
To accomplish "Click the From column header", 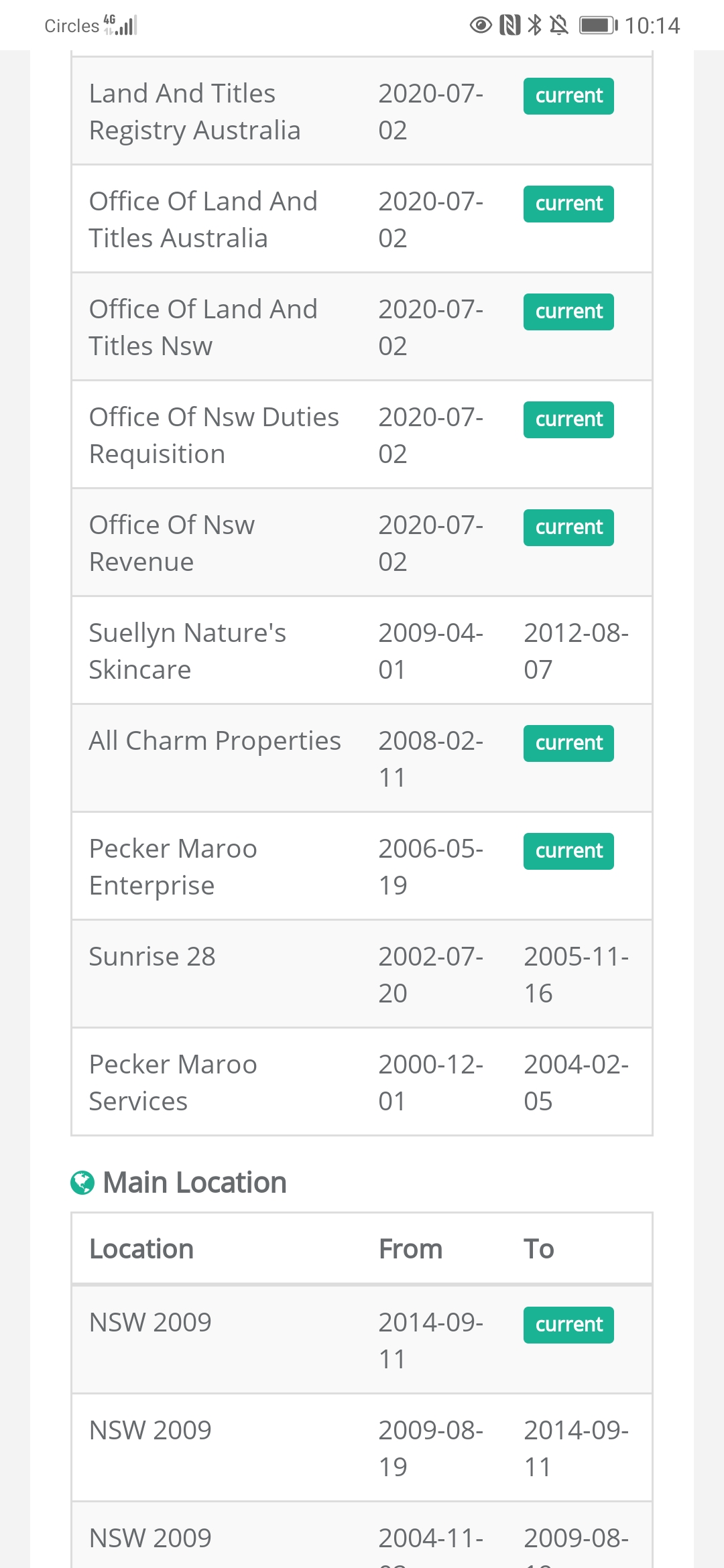I will (x=410, y=1249).
